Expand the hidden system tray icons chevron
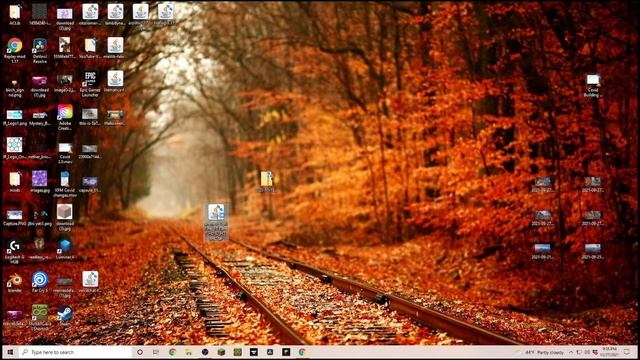The height and width of the screenshot is (360, 640). [x=571, y=352]
